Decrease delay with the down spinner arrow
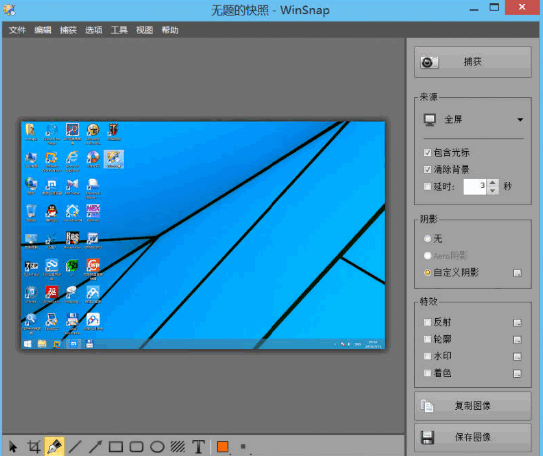The image size is (543, 456). click(492, 190)
